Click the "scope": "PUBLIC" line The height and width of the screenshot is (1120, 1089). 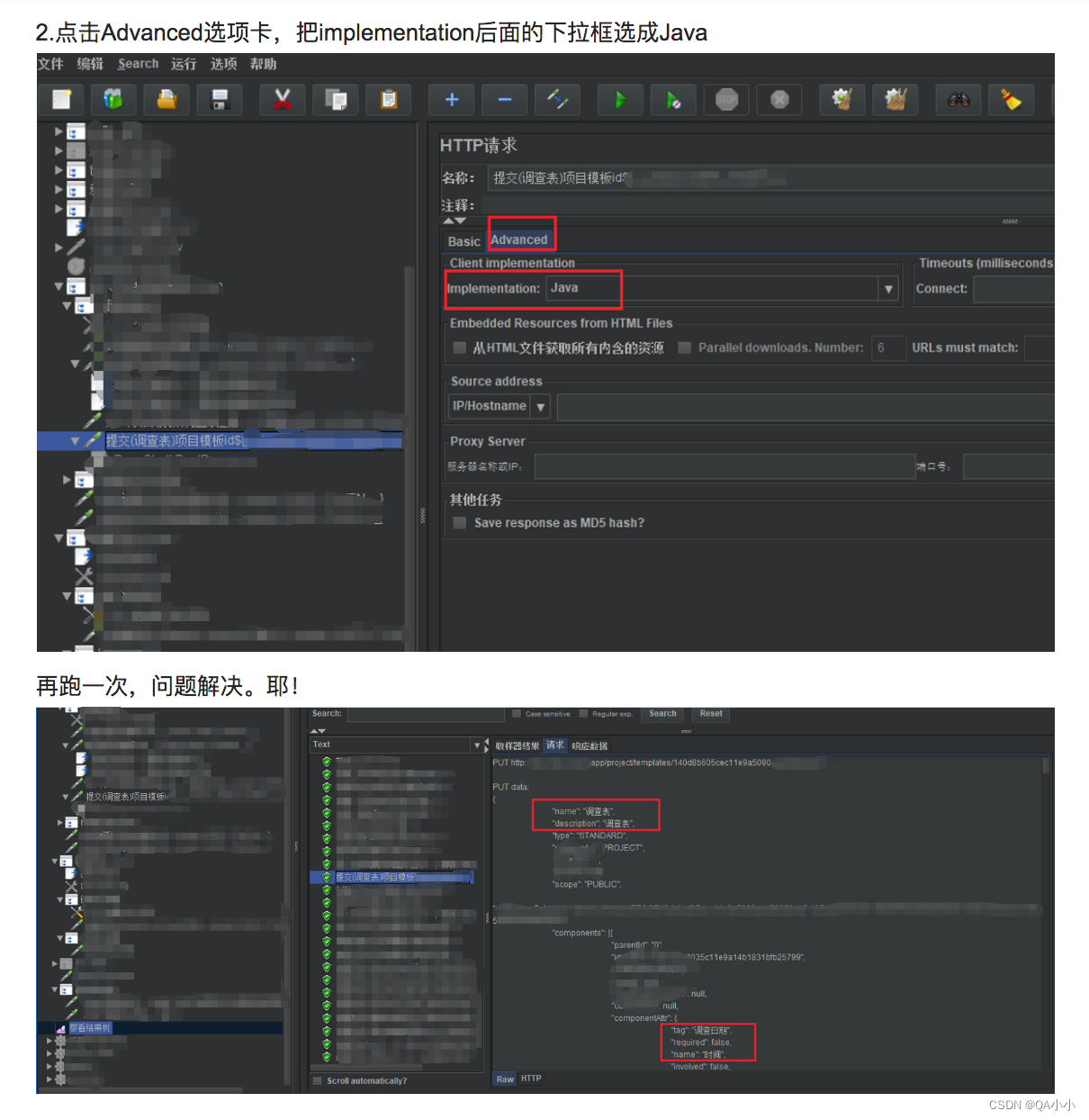587,884
